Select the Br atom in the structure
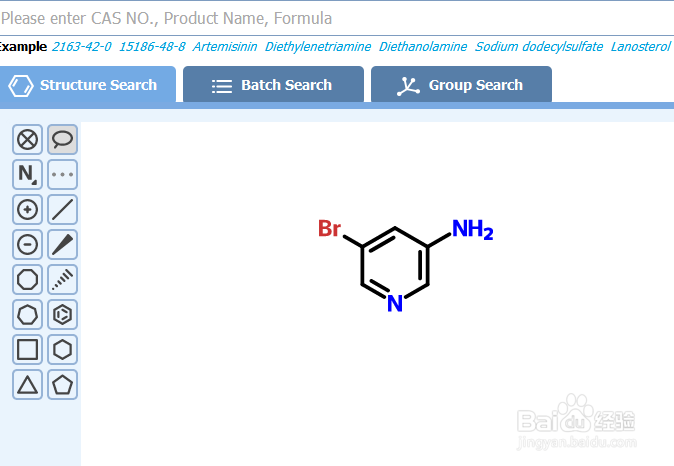Viewport: 674px width, 466px height. (329, 228)
